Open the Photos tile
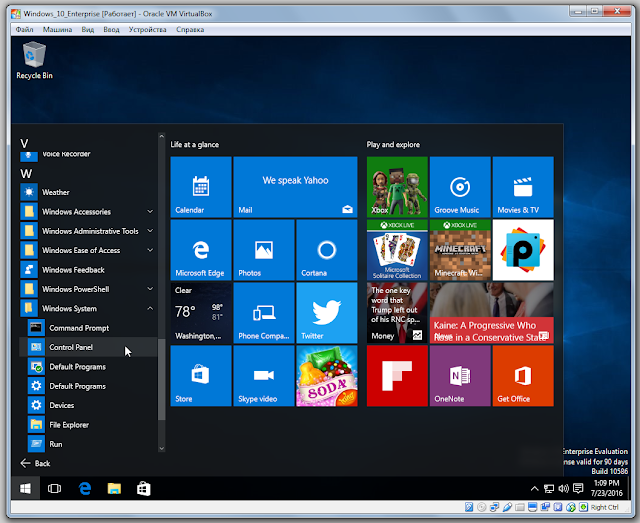The image size is (640, 523). point(264,250)
